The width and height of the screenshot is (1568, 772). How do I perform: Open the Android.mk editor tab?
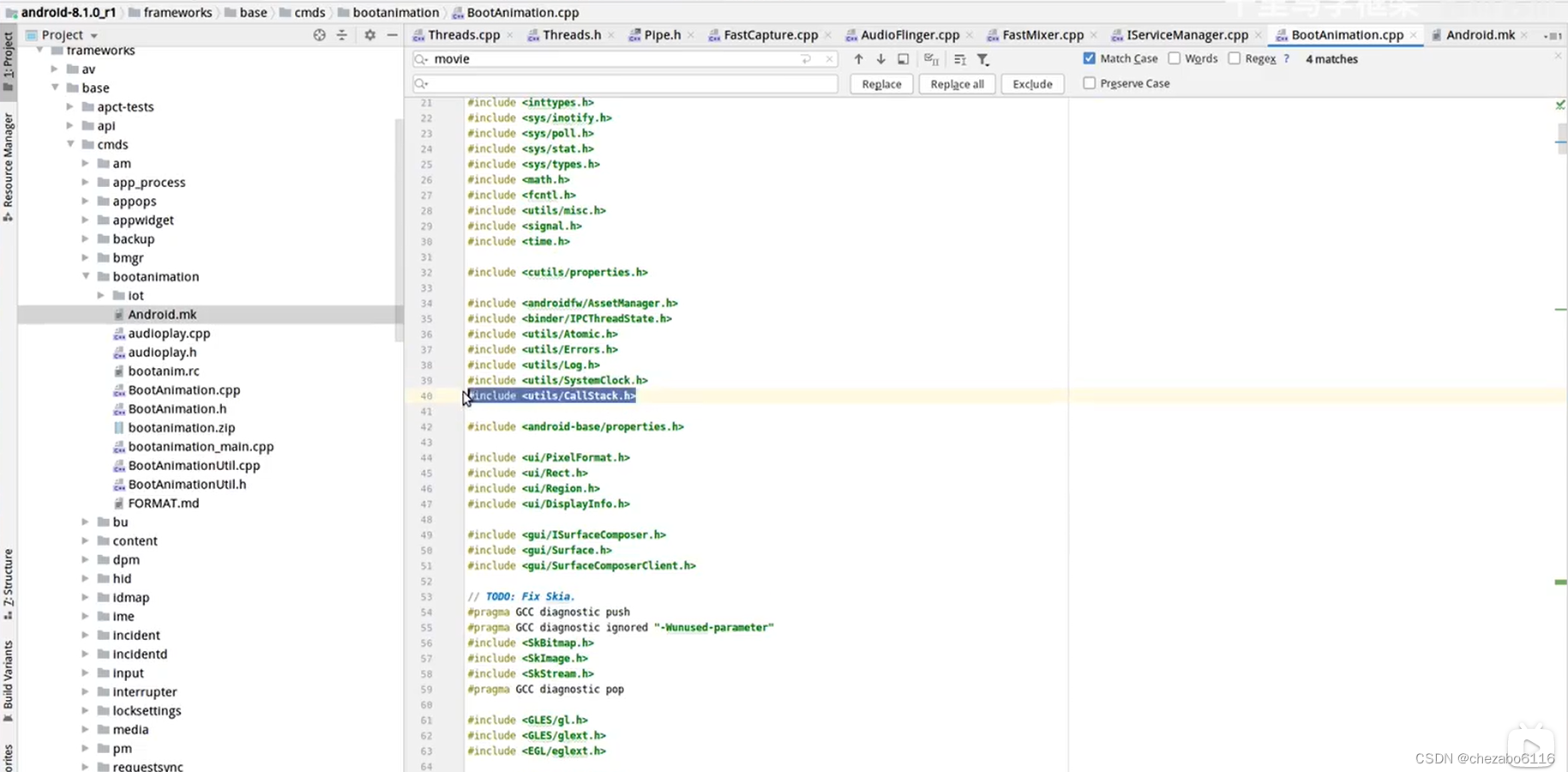[x=1481, y=35]
